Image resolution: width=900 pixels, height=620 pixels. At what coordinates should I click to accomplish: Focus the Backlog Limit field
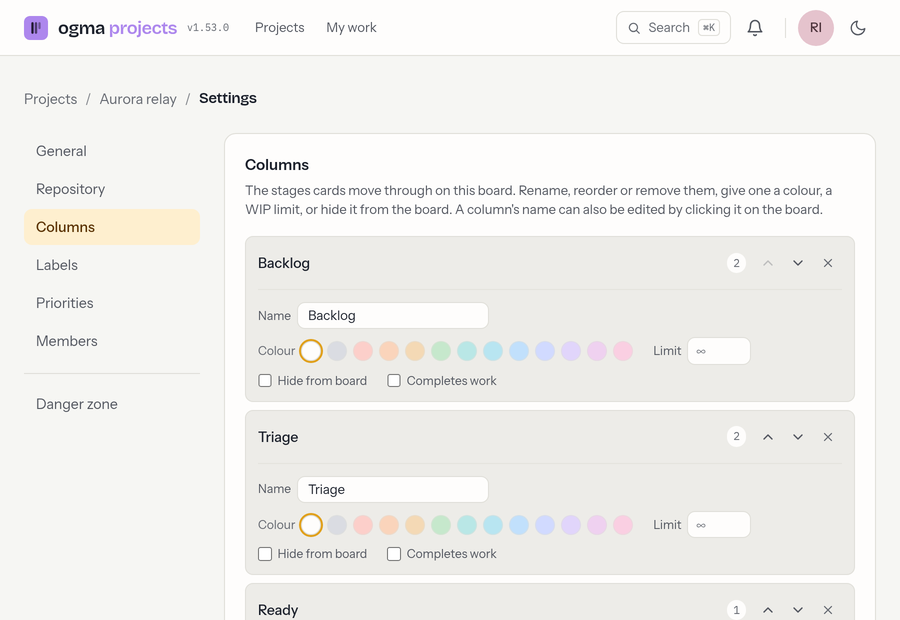719,351
